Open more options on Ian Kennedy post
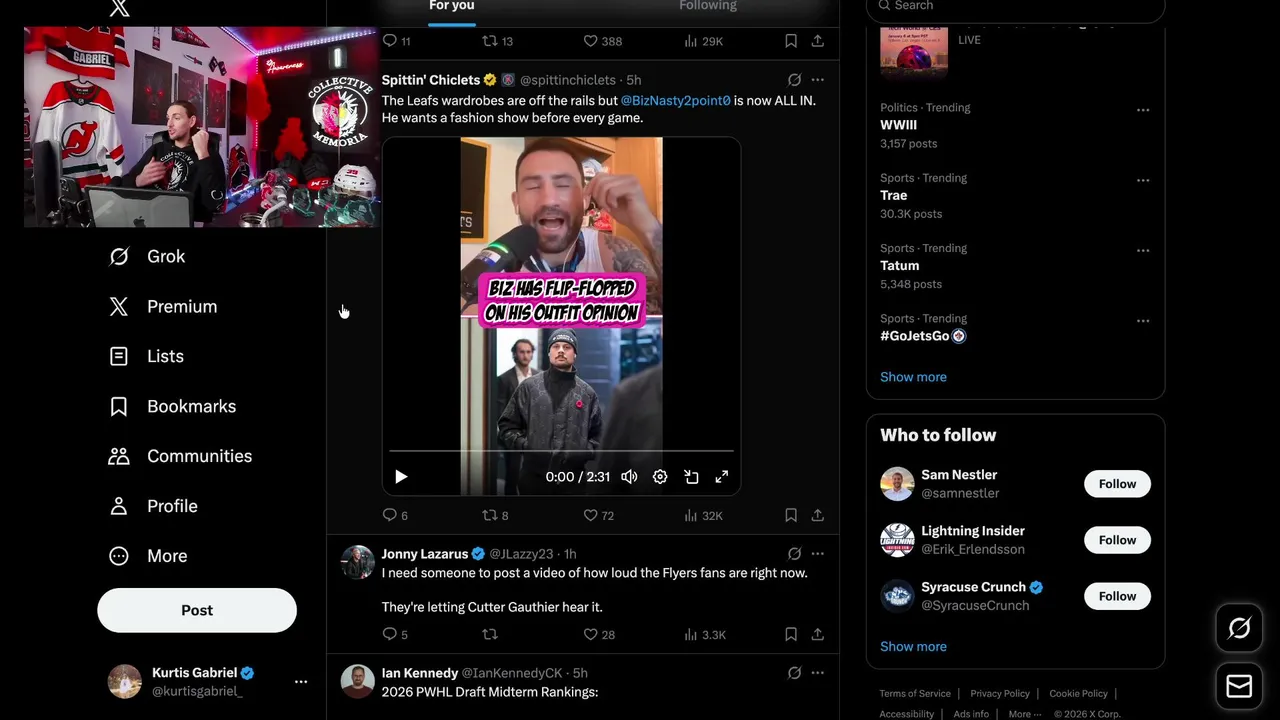The image size is (1280, 720). coord(818,674)
